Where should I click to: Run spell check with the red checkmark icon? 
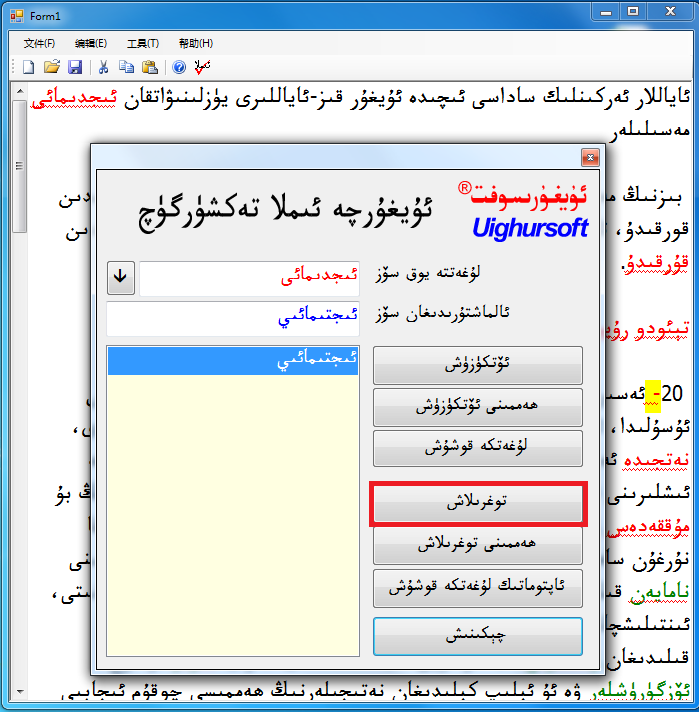point(202,67)
